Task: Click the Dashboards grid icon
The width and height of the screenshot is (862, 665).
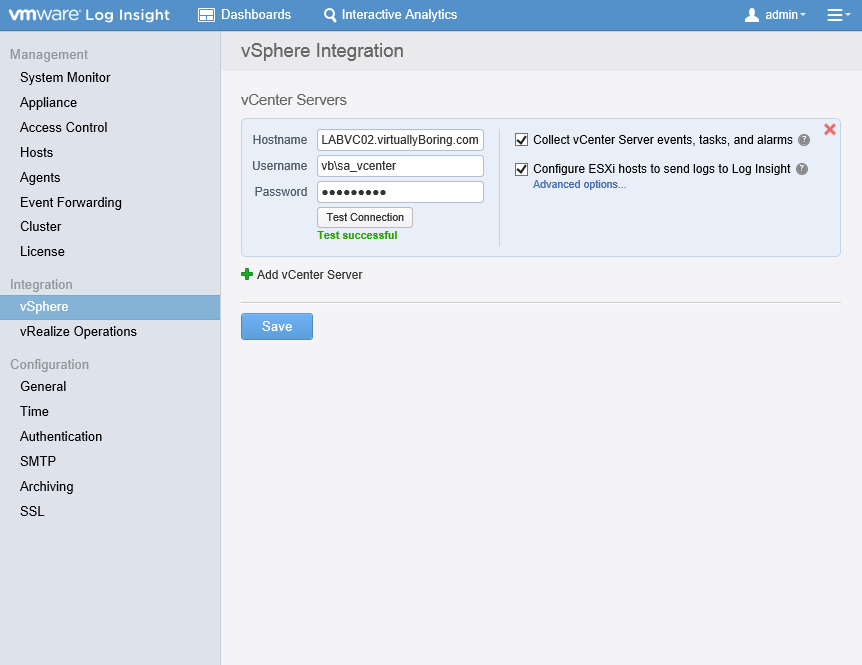Action: click(206, 15)
